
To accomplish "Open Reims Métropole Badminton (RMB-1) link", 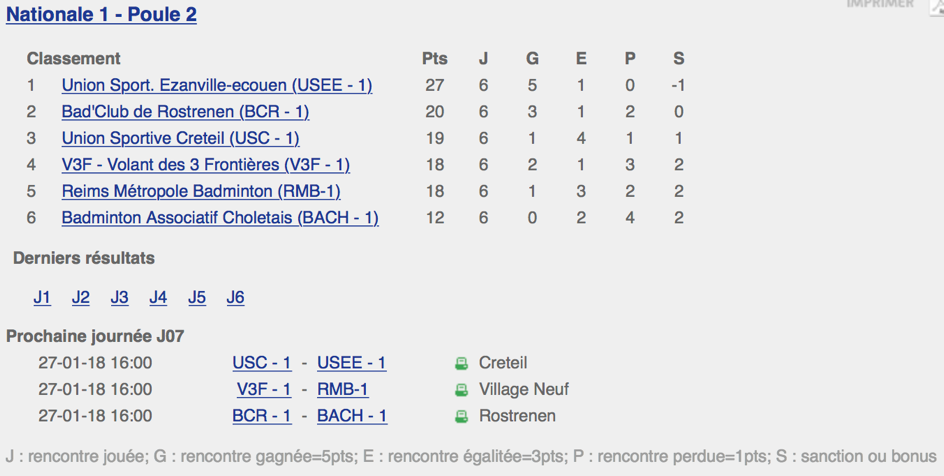I will [201, 191].
